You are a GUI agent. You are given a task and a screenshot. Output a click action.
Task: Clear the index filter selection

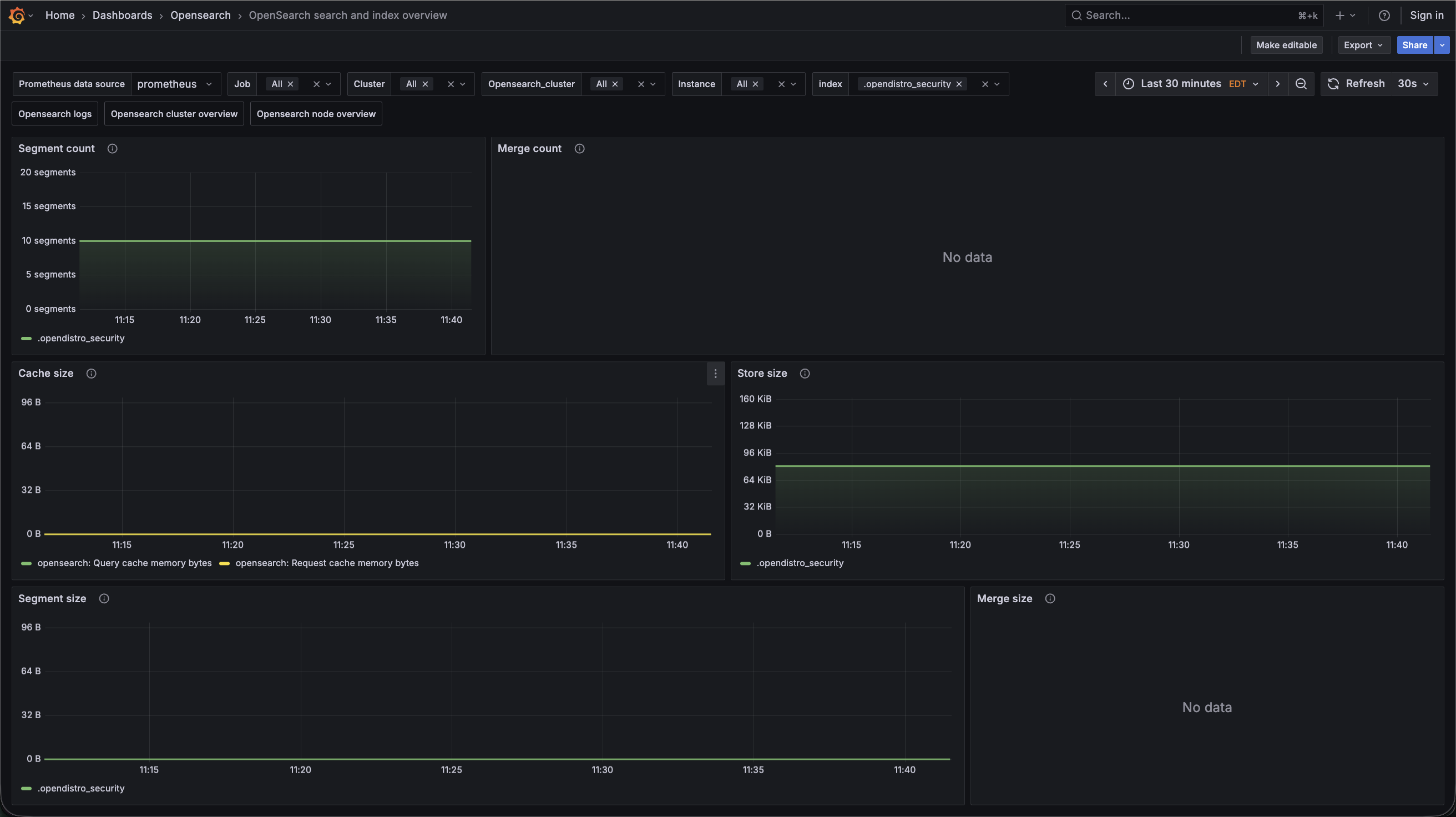tap(984, 84)
